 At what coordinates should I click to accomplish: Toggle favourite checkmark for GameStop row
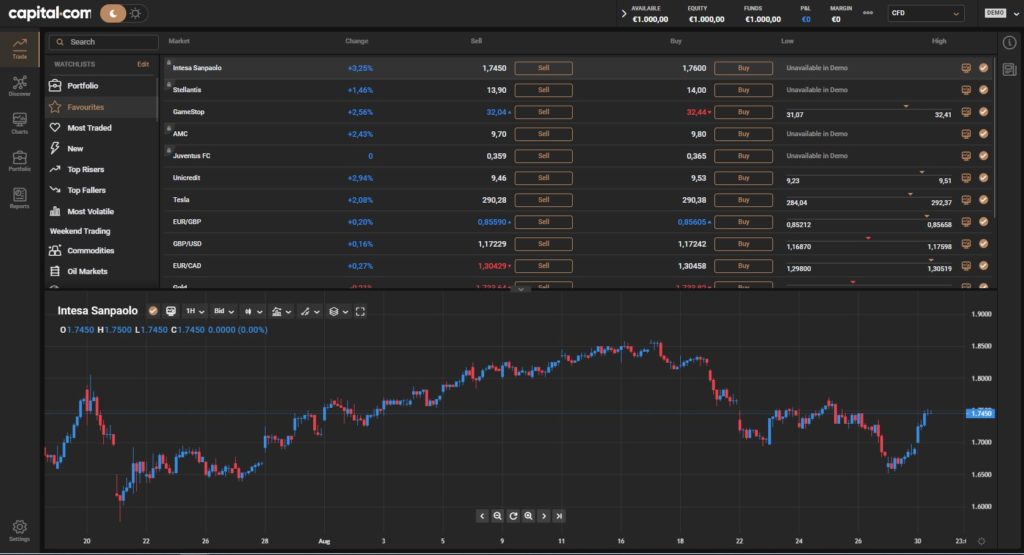click(x=984, y=112)
